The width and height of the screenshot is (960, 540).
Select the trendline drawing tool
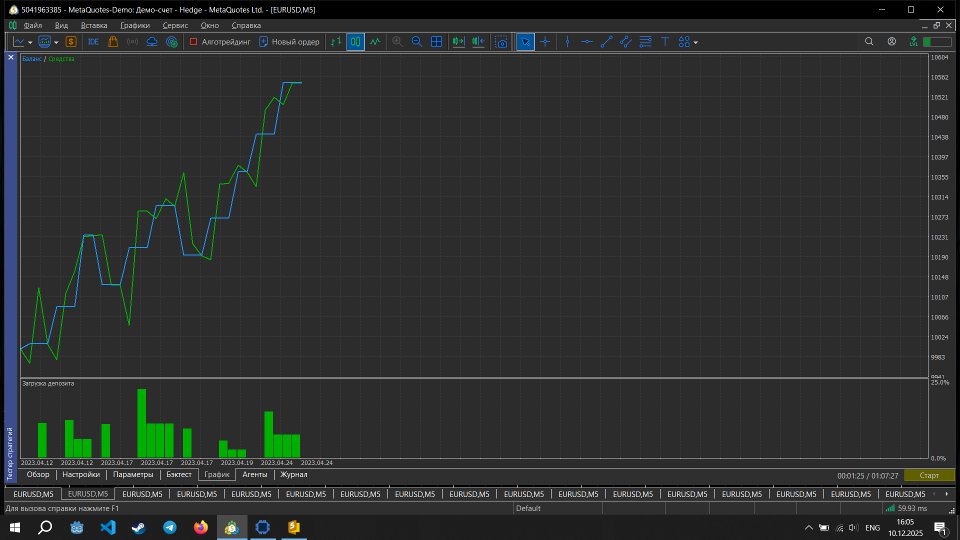[606, 42]
